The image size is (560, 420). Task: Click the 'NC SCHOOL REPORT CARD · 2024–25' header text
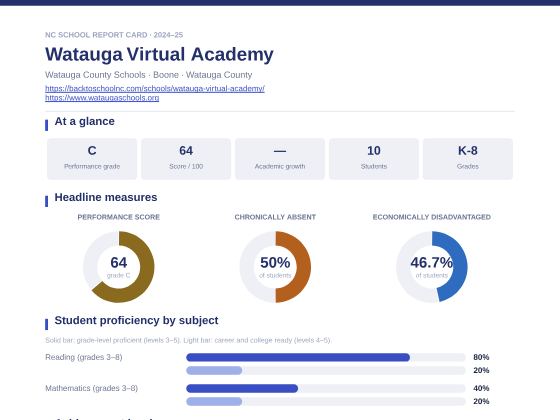coord(114,35)
